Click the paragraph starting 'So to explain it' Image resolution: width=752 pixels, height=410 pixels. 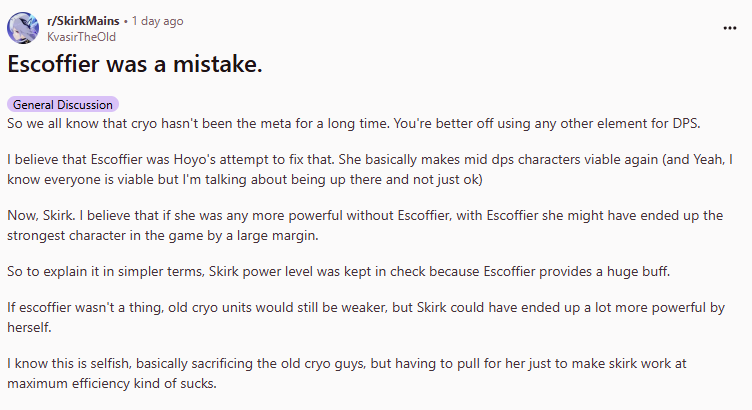pyautogui.click(x=338, y=271)
